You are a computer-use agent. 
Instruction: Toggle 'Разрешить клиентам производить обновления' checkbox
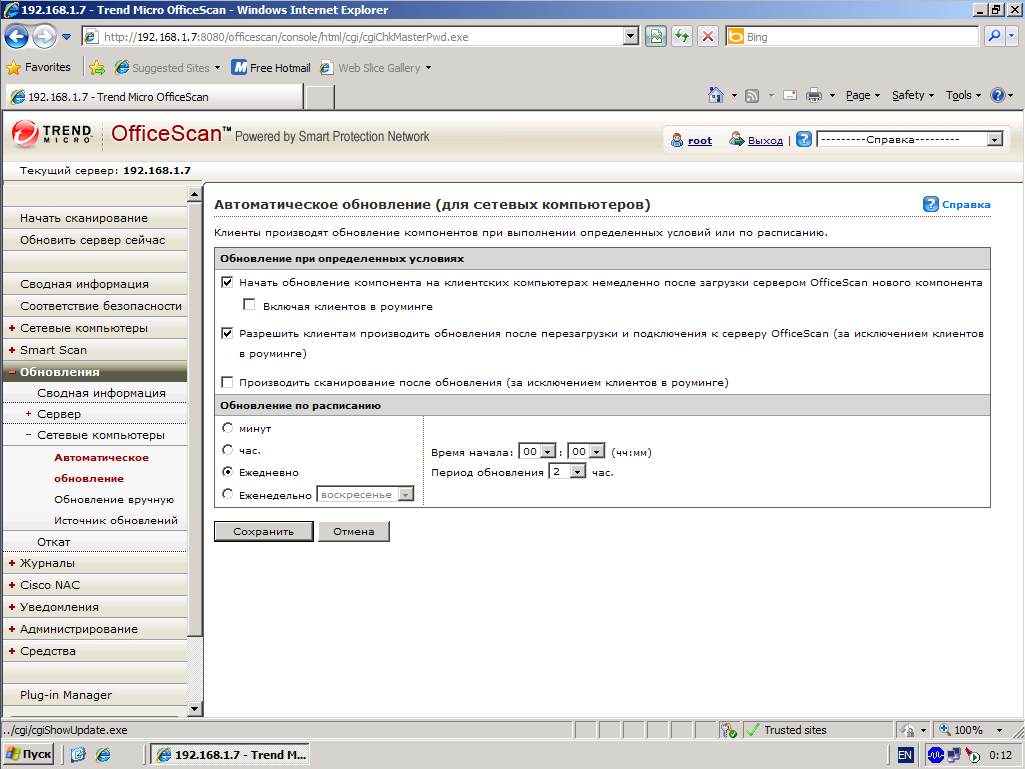pyautogui.click(x=227, y=333)
